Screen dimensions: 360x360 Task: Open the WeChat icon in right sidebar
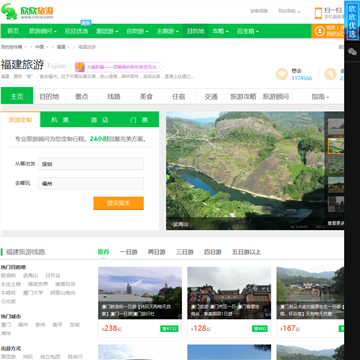click(352, 51)
